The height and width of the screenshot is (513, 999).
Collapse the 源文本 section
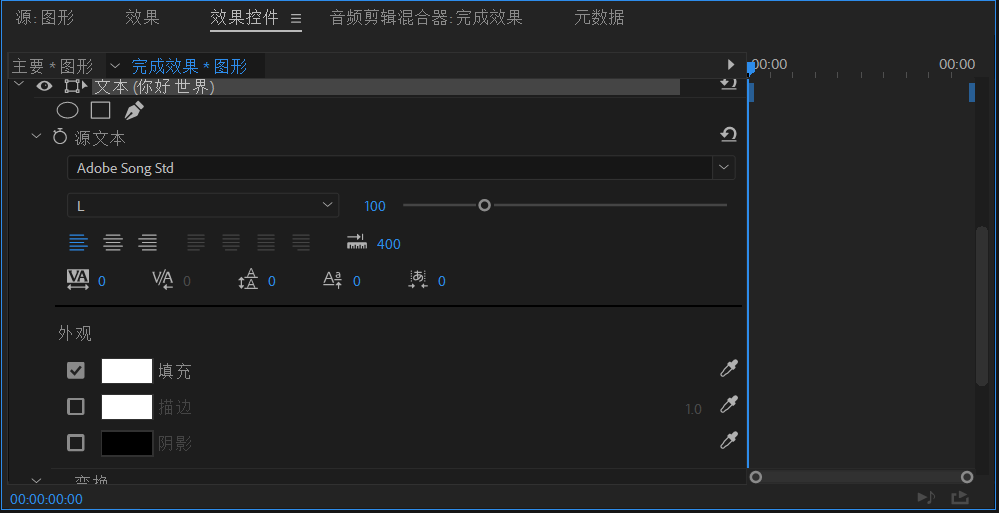tap(36, 136)
